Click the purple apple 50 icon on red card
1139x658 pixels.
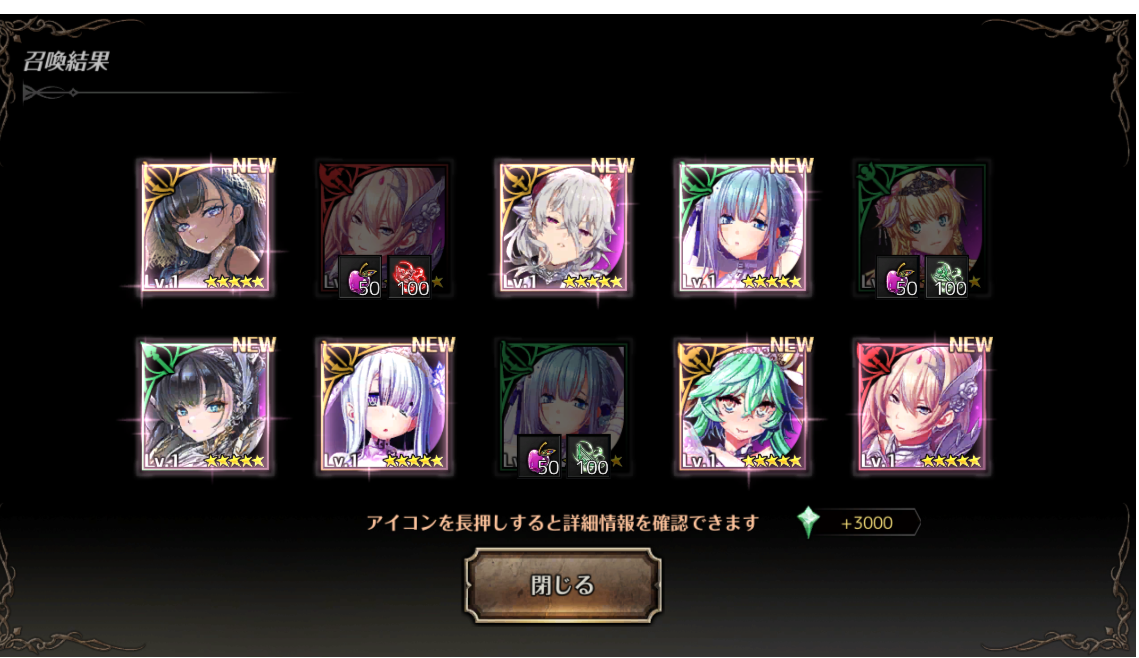click(361, 276)
